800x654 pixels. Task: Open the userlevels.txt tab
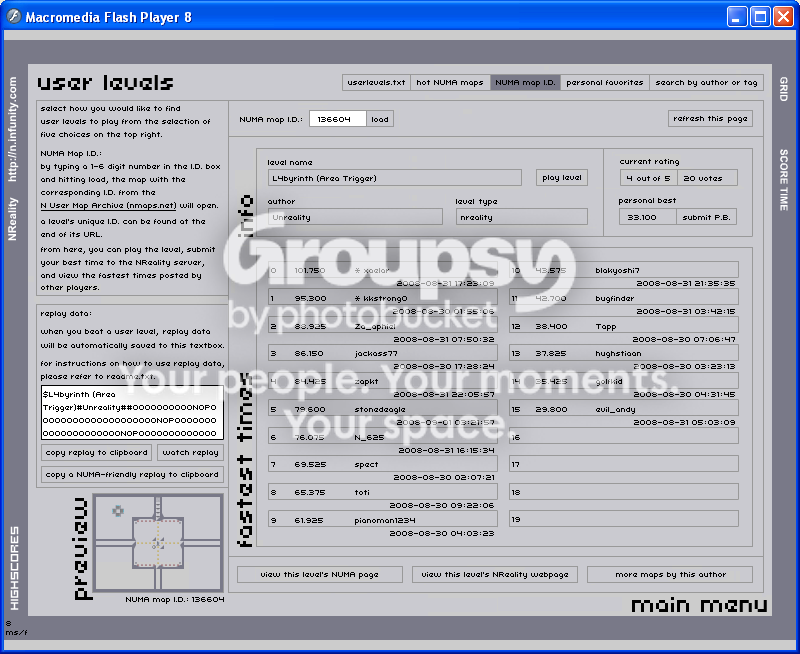[x=376, y=83]
